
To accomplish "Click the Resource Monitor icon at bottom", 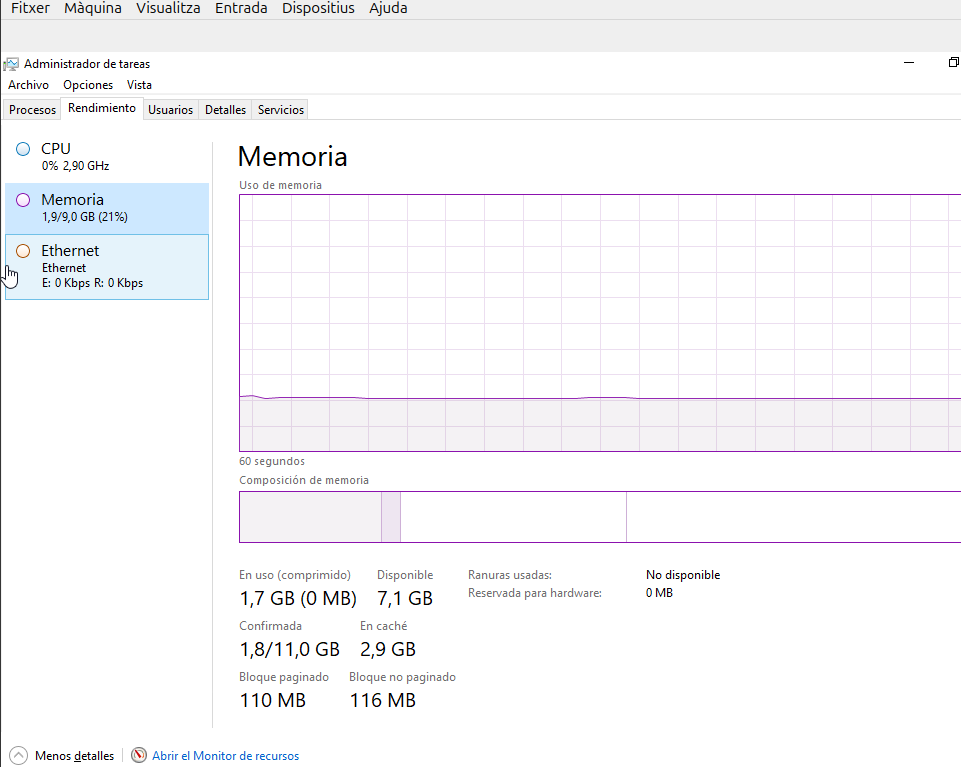I will pos(139,756).
